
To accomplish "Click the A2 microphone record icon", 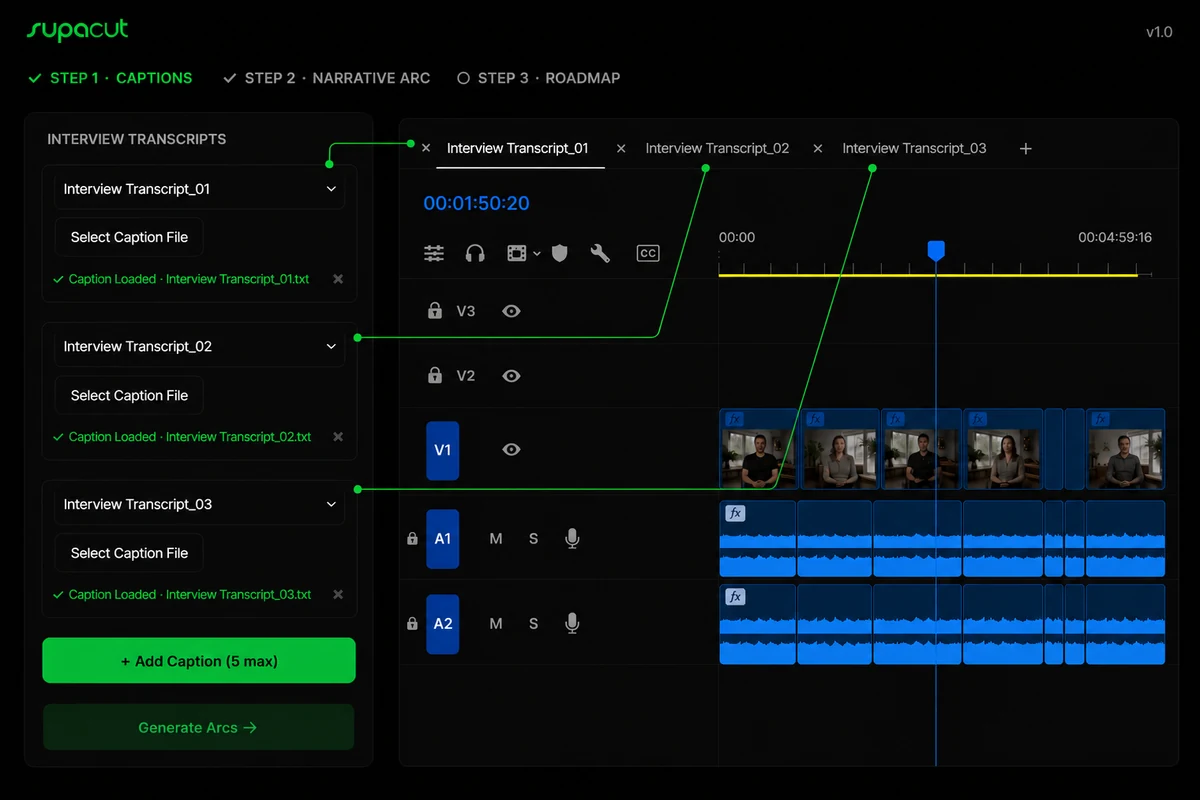I will pos(572,624).
